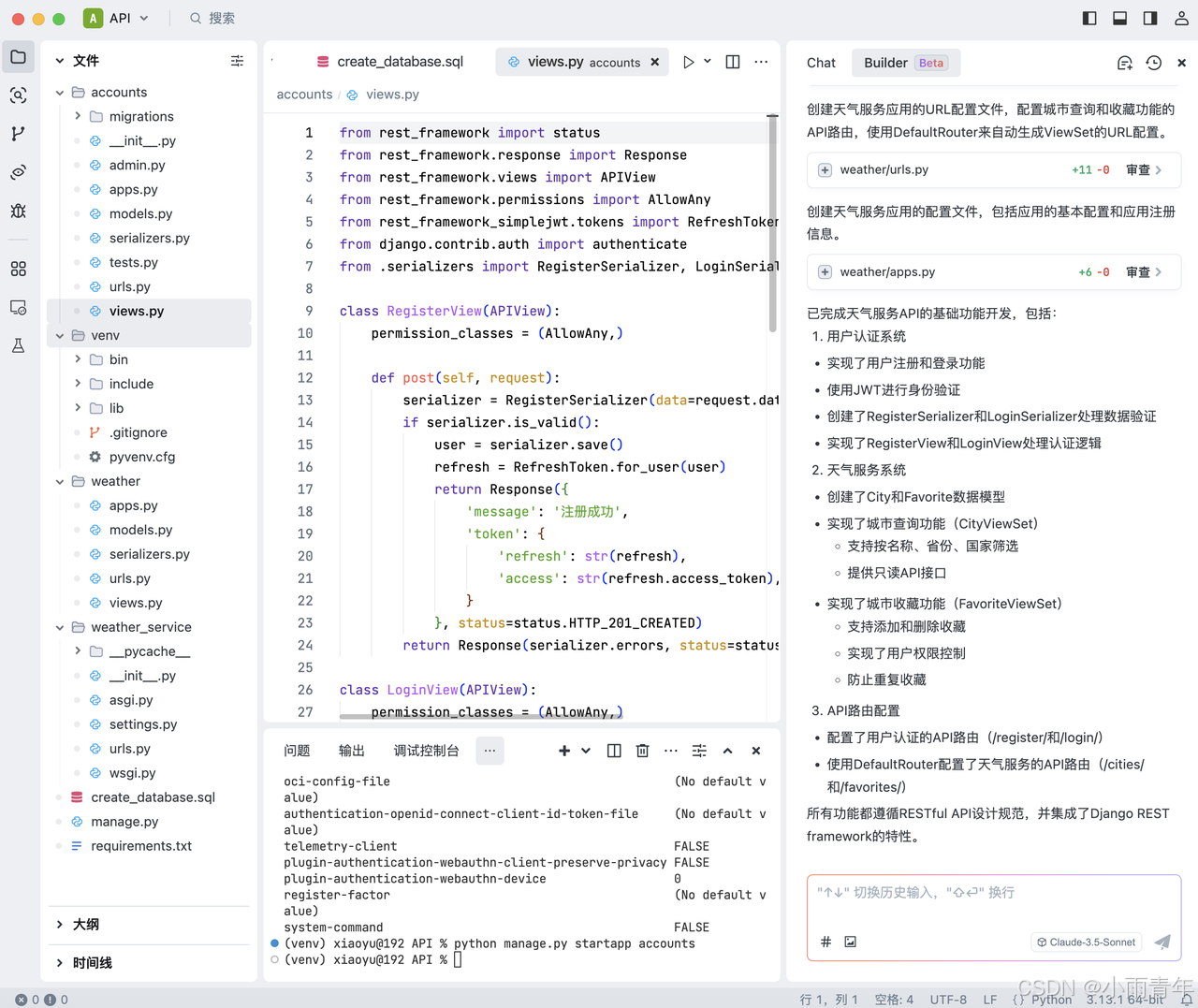Viewport: 1198px width, 1008px height.
Task: Collapse the venv folder
Action: [60, 335]
